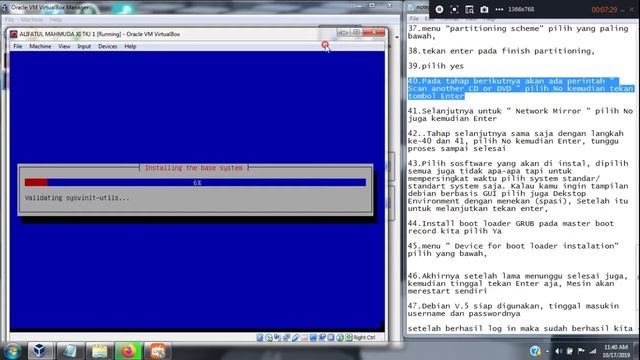This screenshot has height=360, width=640.
Task: Click the recorder's region select icon
Action: pyautogui.click(x=454, y=9)
